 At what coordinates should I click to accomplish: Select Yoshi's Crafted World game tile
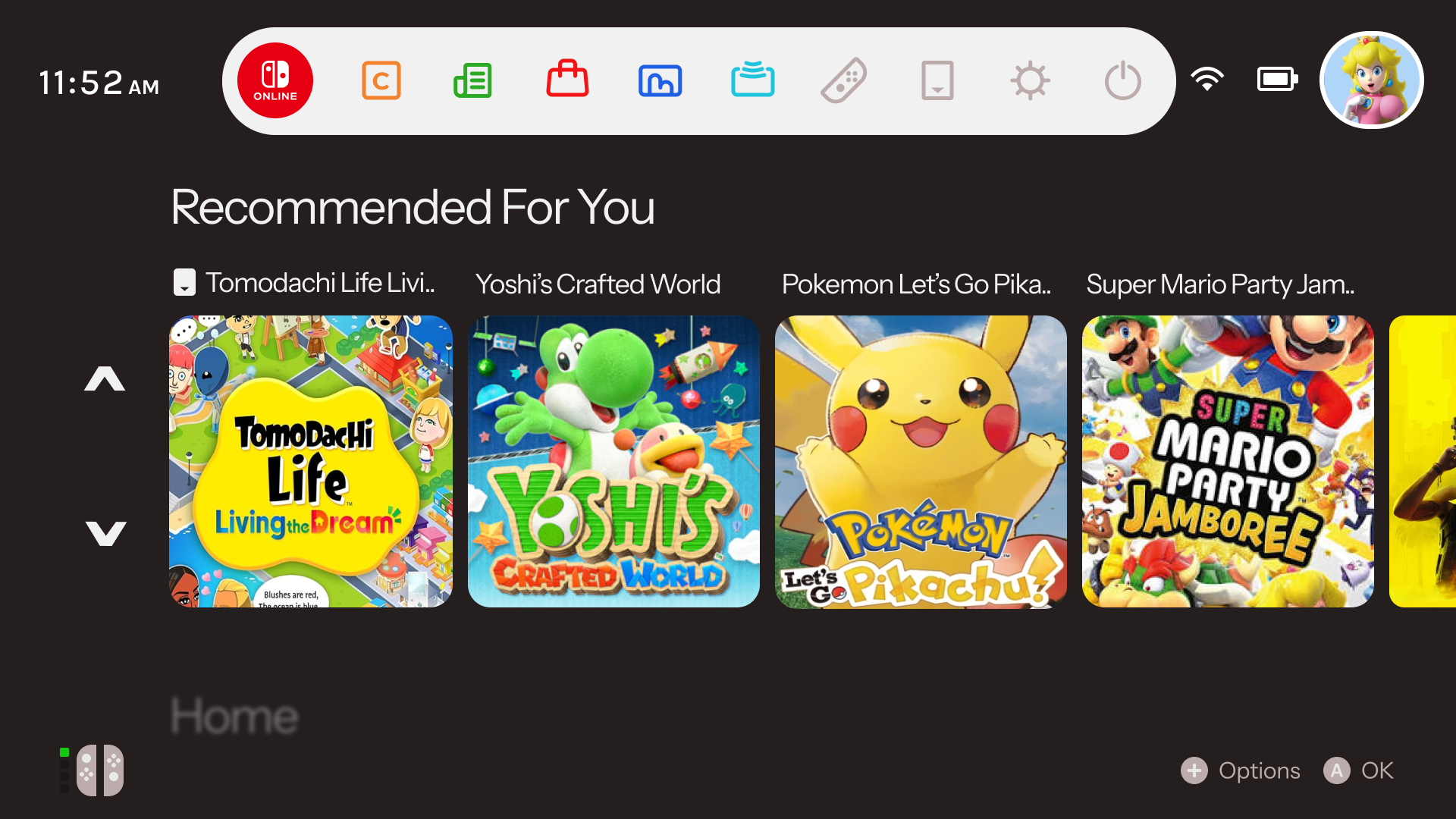click(x=613, y=461)
